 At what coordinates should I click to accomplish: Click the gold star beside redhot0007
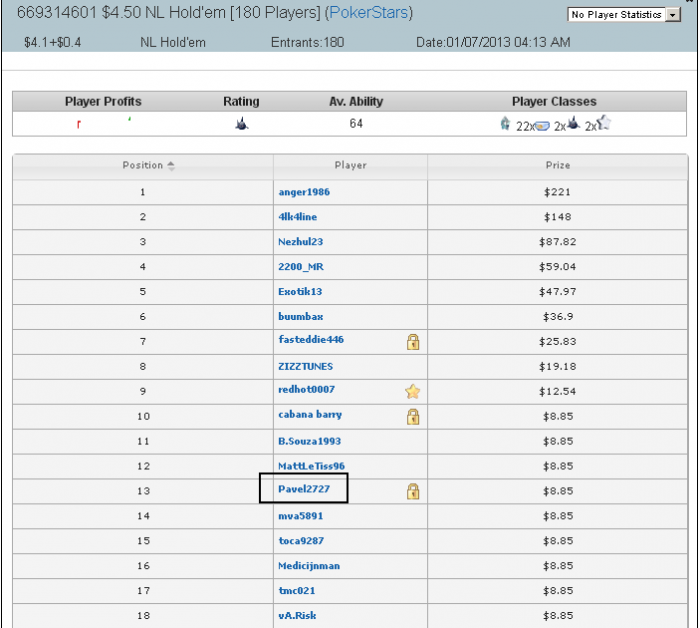pos(412,391)
